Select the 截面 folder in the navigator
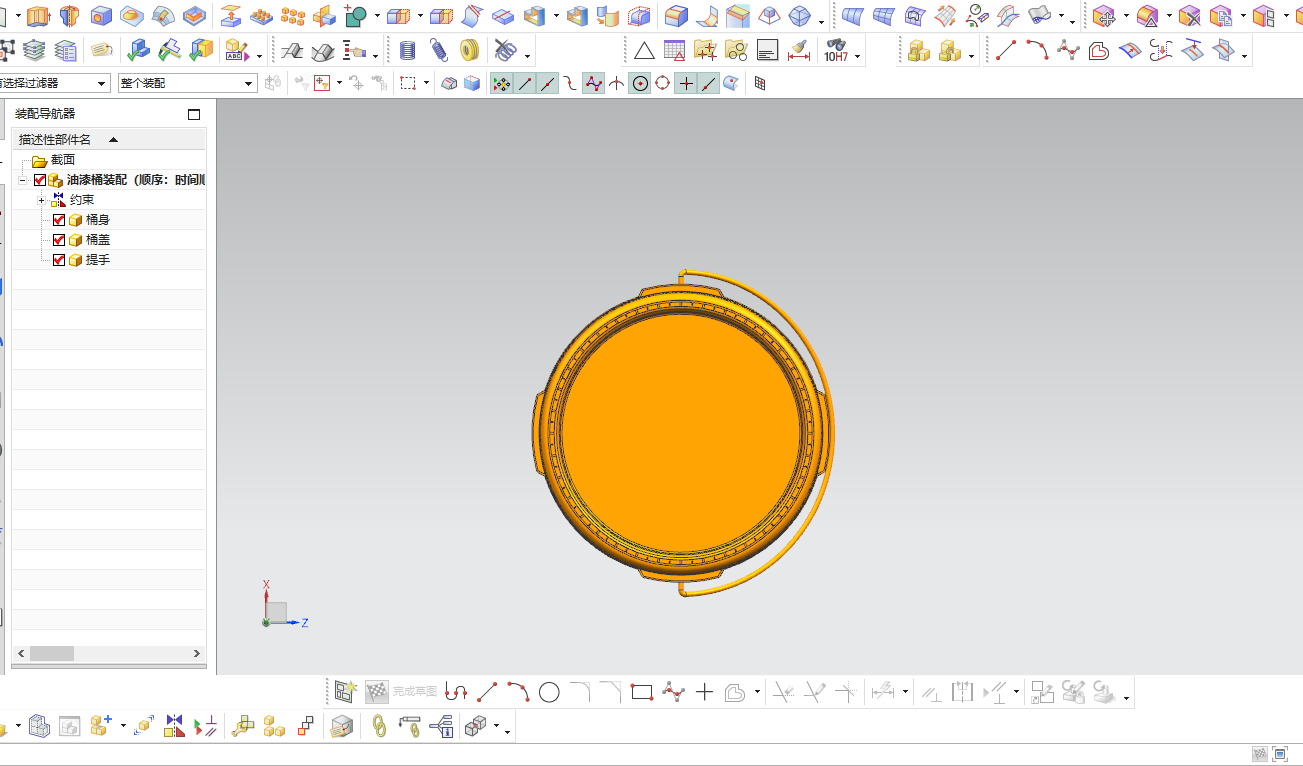1303x766 pixels. click(x=63, y=160)
